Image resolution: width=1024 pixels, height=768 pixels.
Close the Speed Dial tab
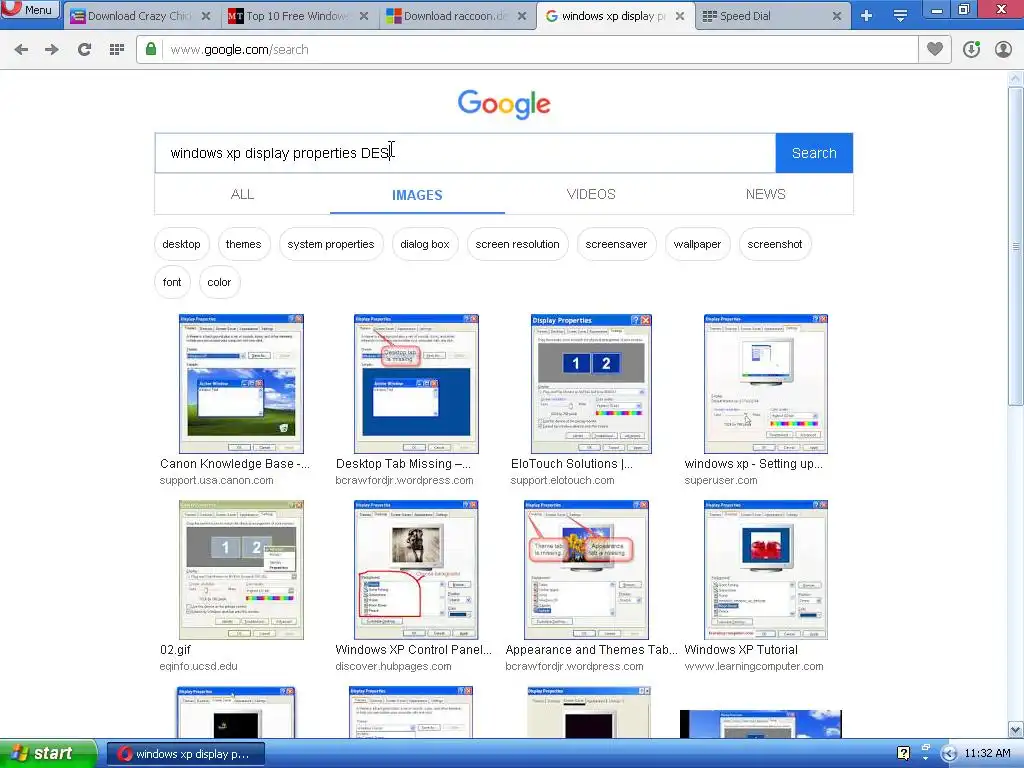(837, 16)
